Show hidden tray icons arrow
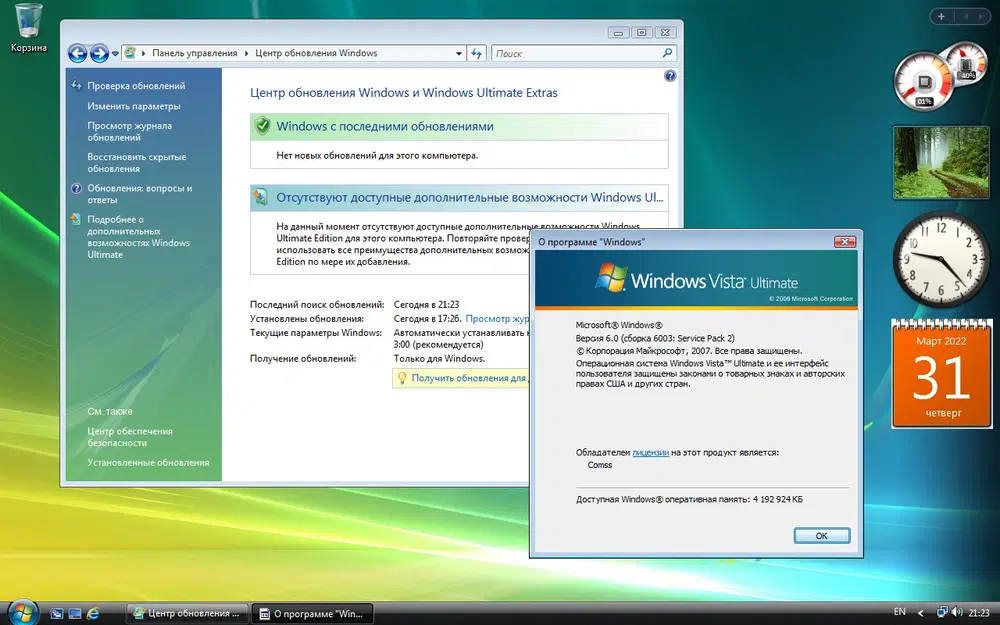 coord(920,613)
